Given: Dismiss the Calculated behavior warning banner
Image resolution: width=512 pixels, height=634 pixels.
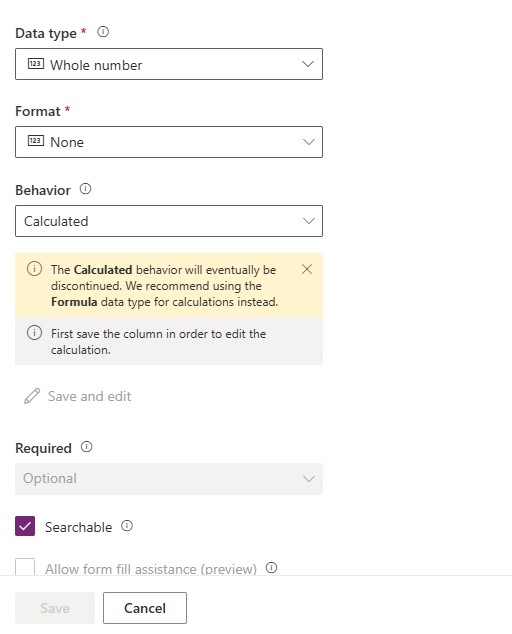Looking at the screenshot, I should 307,269.
